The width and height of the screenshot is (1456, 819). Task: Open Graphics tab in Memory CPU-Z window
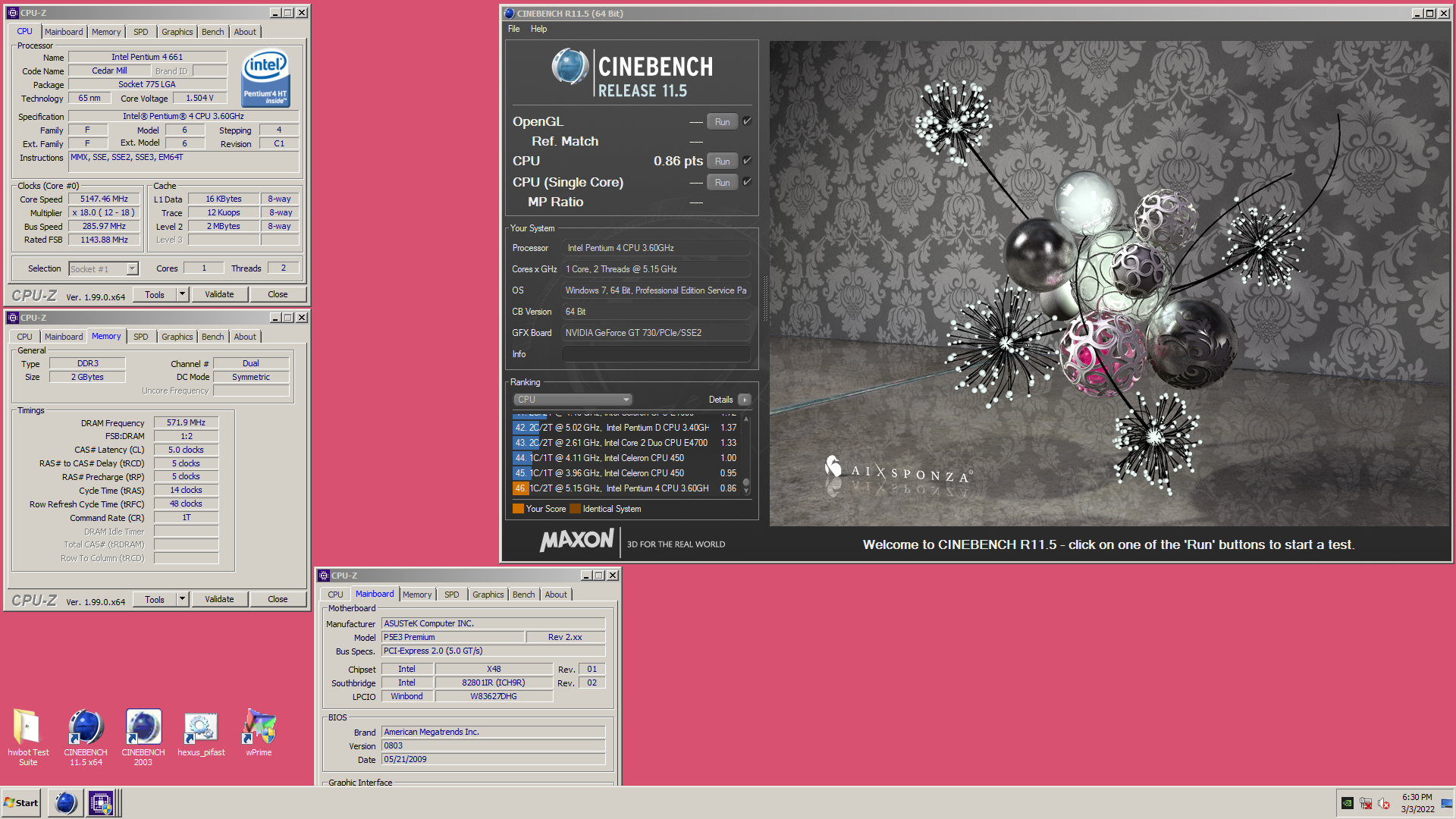tap(177, 337)
